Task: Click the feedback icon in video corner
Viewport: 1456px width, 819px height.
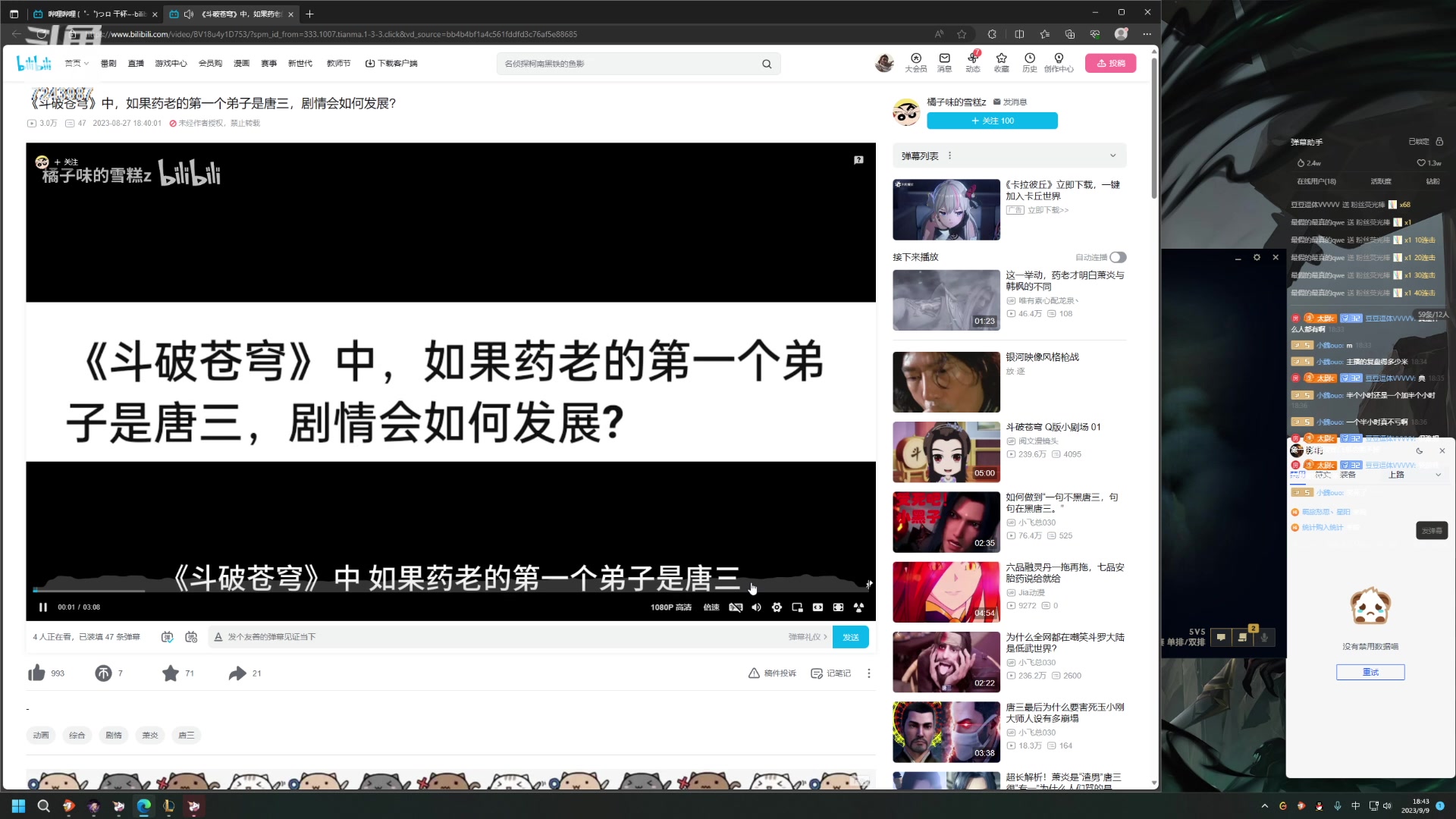Action: (x=858, y=160)
